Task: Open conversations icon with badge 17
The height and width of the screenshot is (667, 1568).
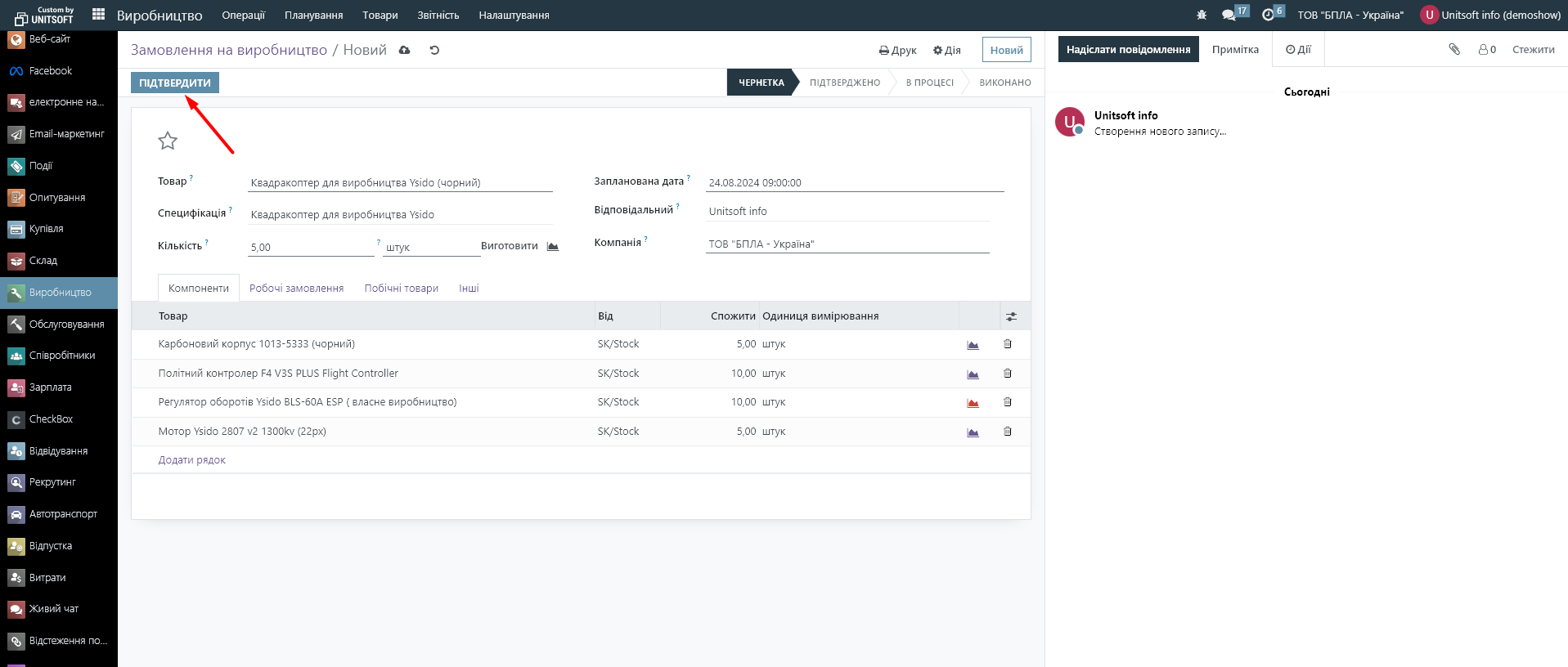Action: click(1229, 15)
